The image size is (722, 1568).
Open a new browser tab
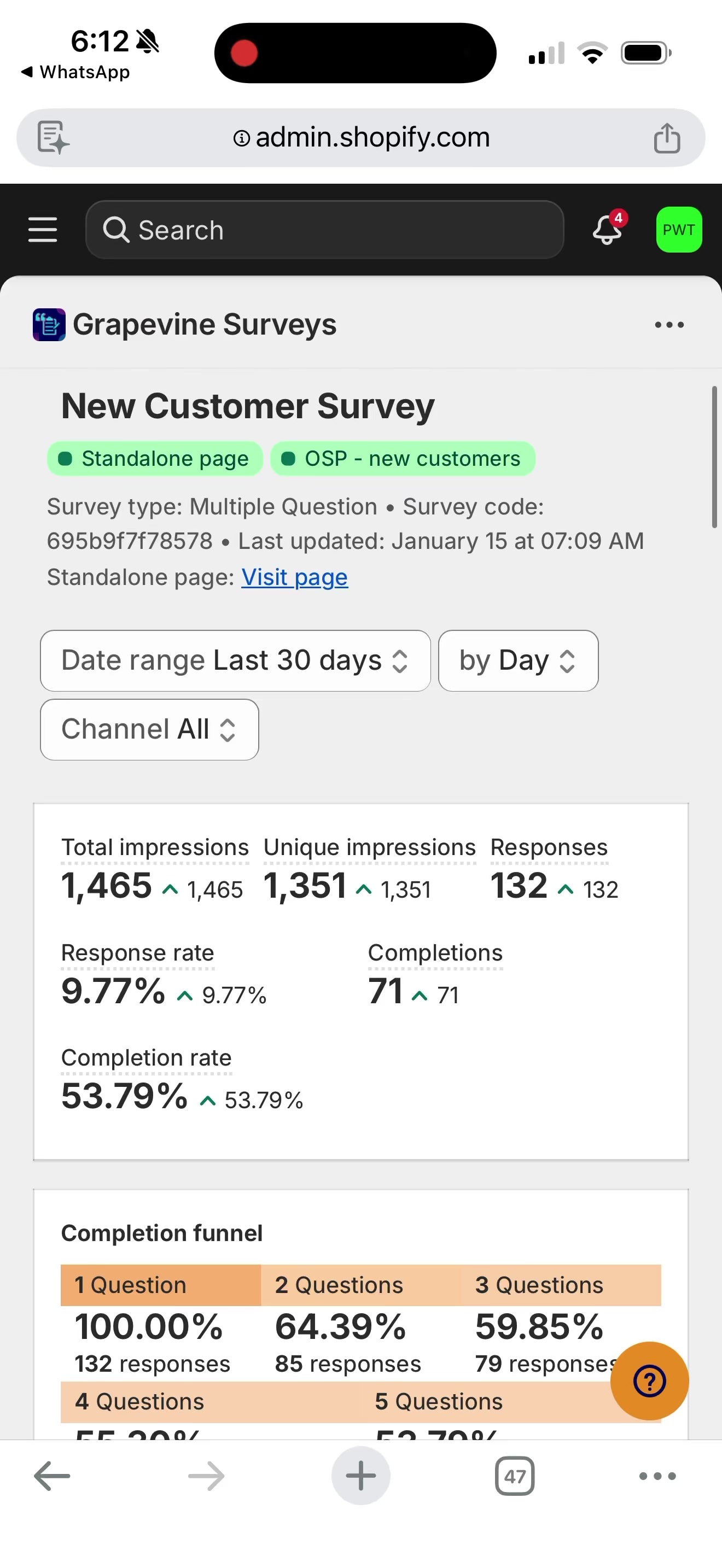point(360,1476)
